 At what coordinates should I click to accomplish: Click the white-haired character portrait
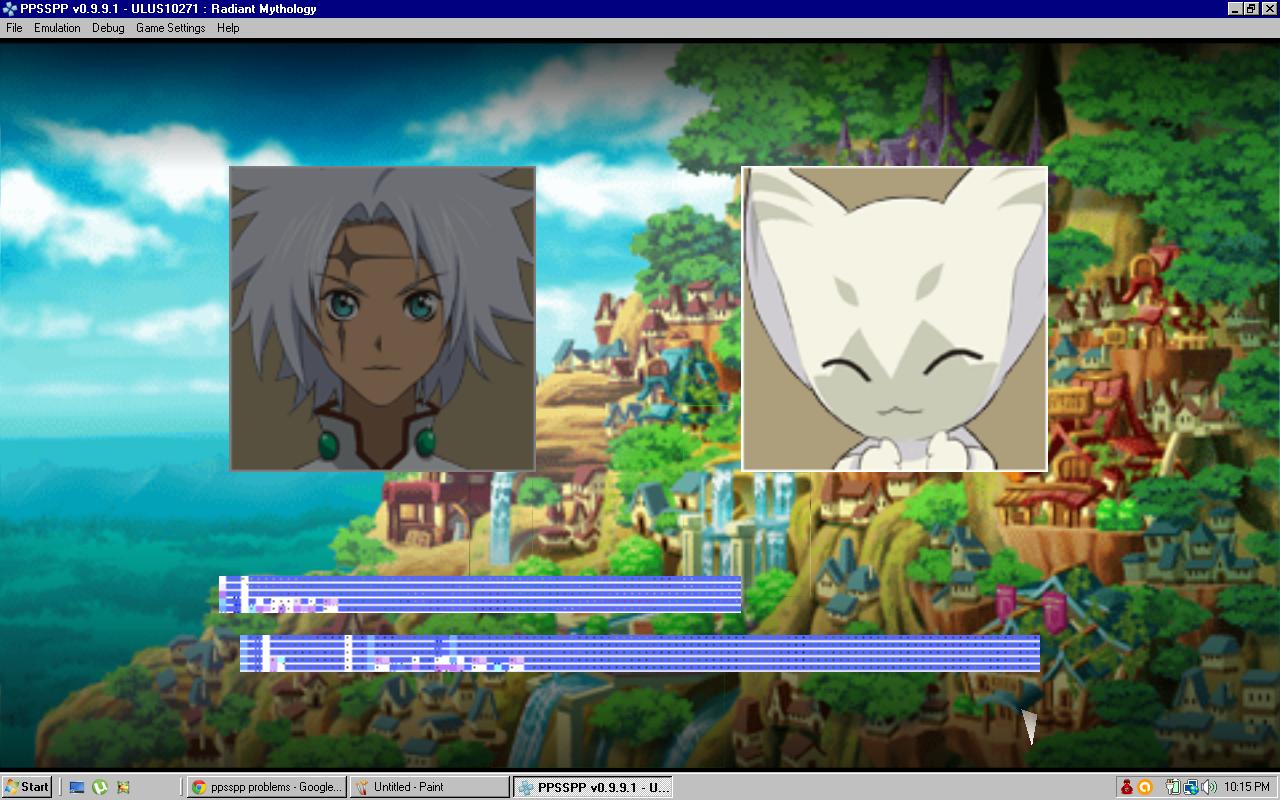(382, 318)
